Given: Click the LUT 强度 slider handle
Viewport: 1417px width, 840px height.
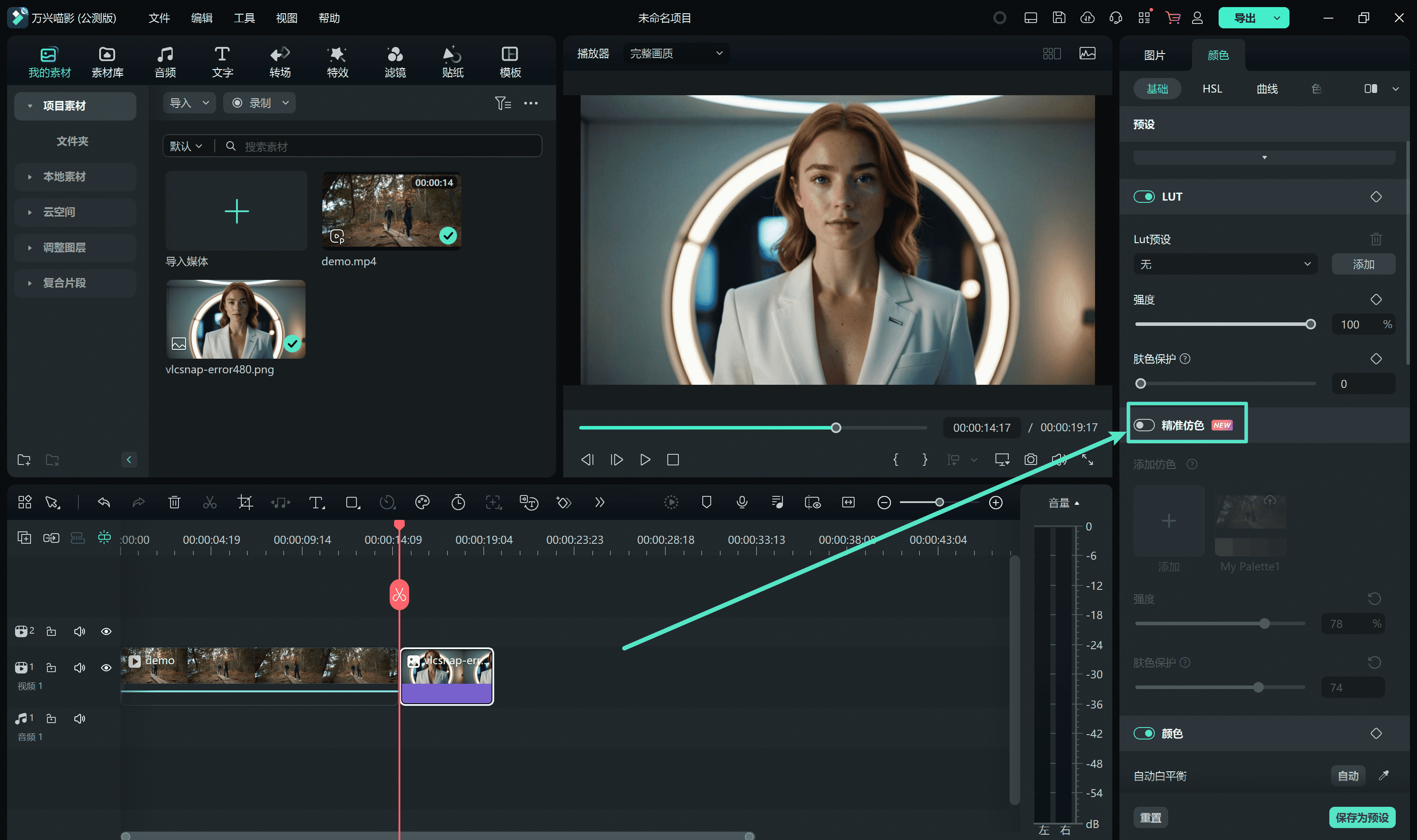Looking at the screenshot, I should (1310, 324).
